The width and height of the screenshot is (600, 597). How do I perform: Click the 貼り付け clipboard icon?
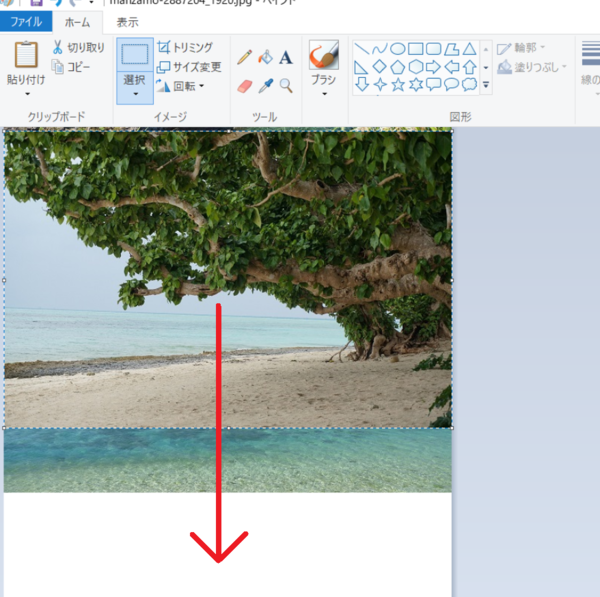pyautogui.click(x=26, y=54)
